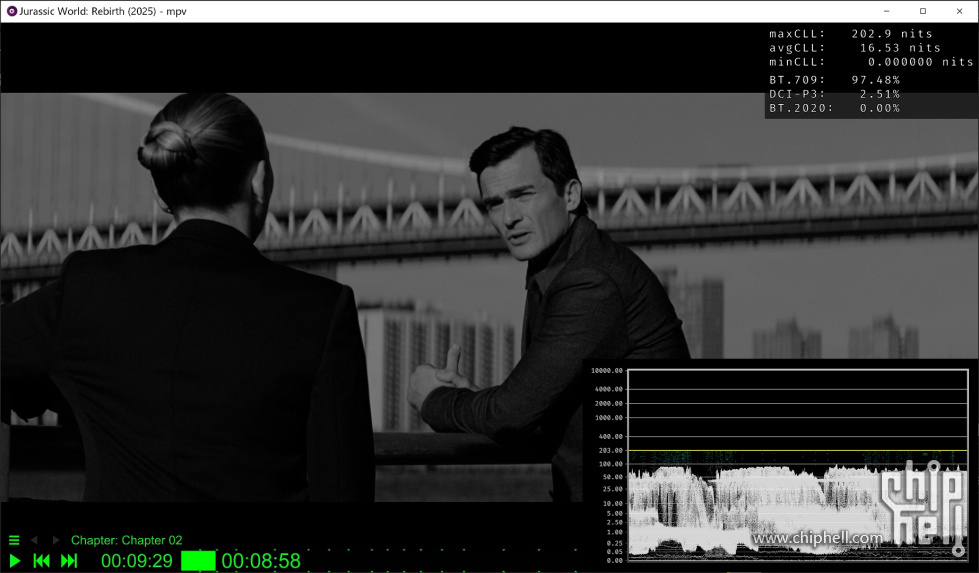Click the mpv icon in title bar
Viewport: 979px width, 573px height.
[11, 11]
